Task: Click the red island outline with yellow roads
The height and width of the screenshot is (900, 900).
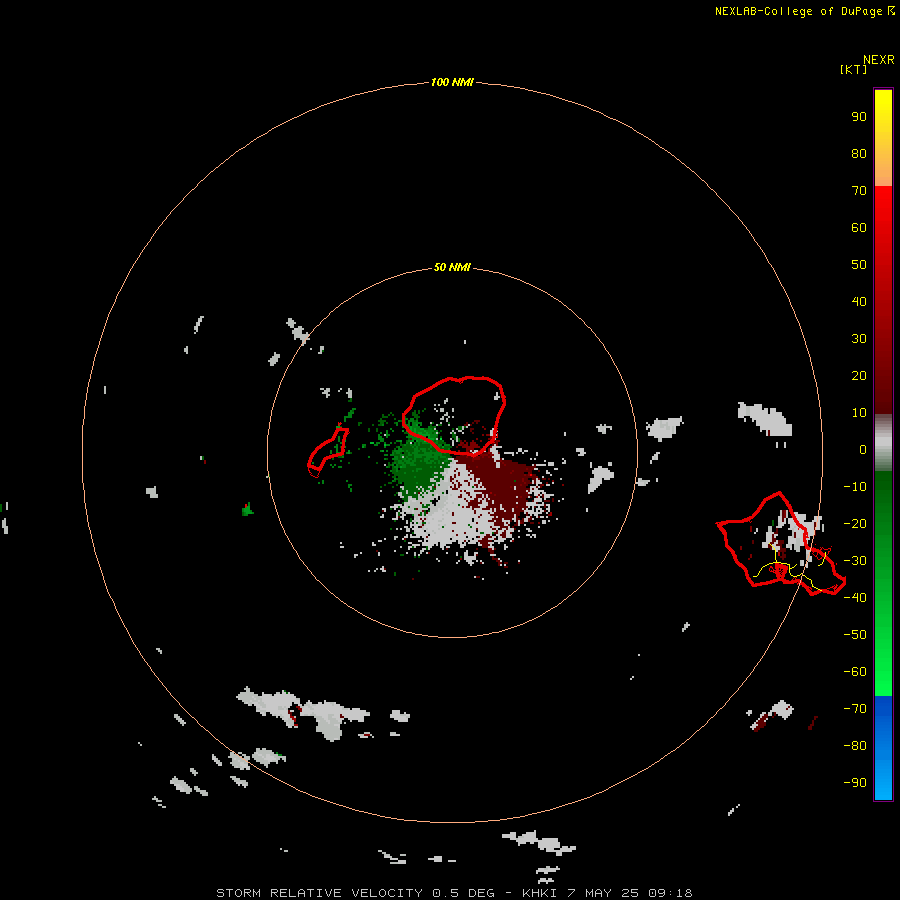Action: (781, 544)
